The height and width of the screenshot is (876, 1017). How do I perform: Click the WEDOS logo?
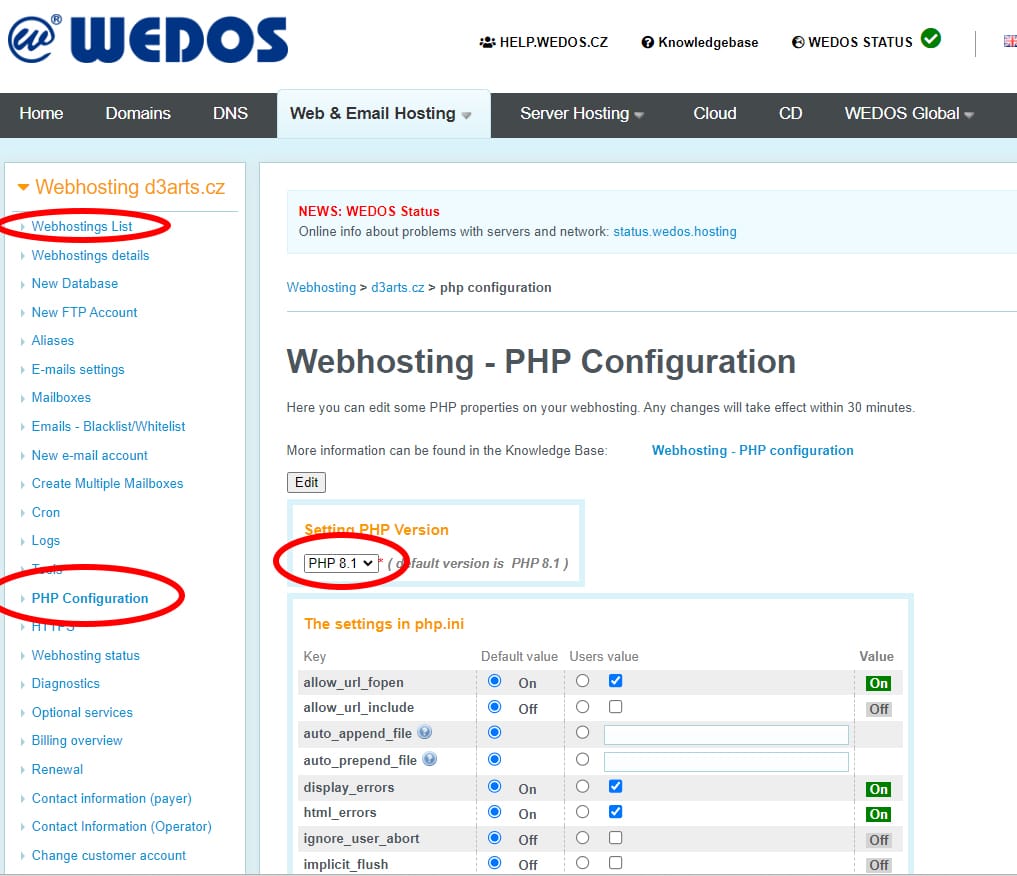[148, 39]
